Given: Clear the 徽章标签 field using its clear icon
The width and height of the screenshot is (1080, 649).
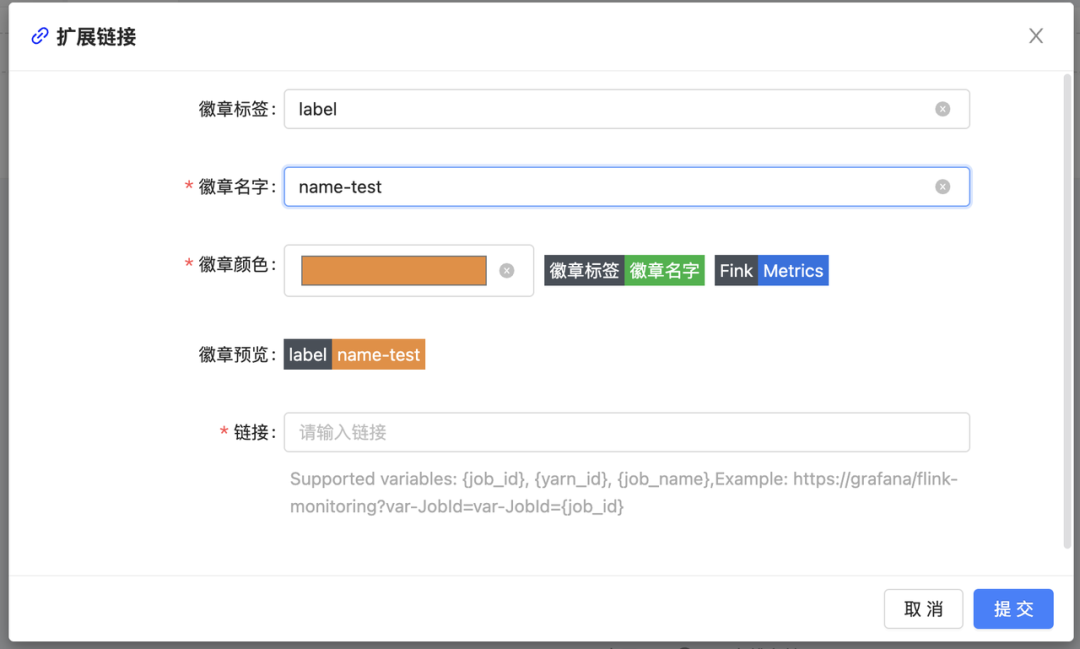Looking at the screenshot, I should click(x=942, y=109).
